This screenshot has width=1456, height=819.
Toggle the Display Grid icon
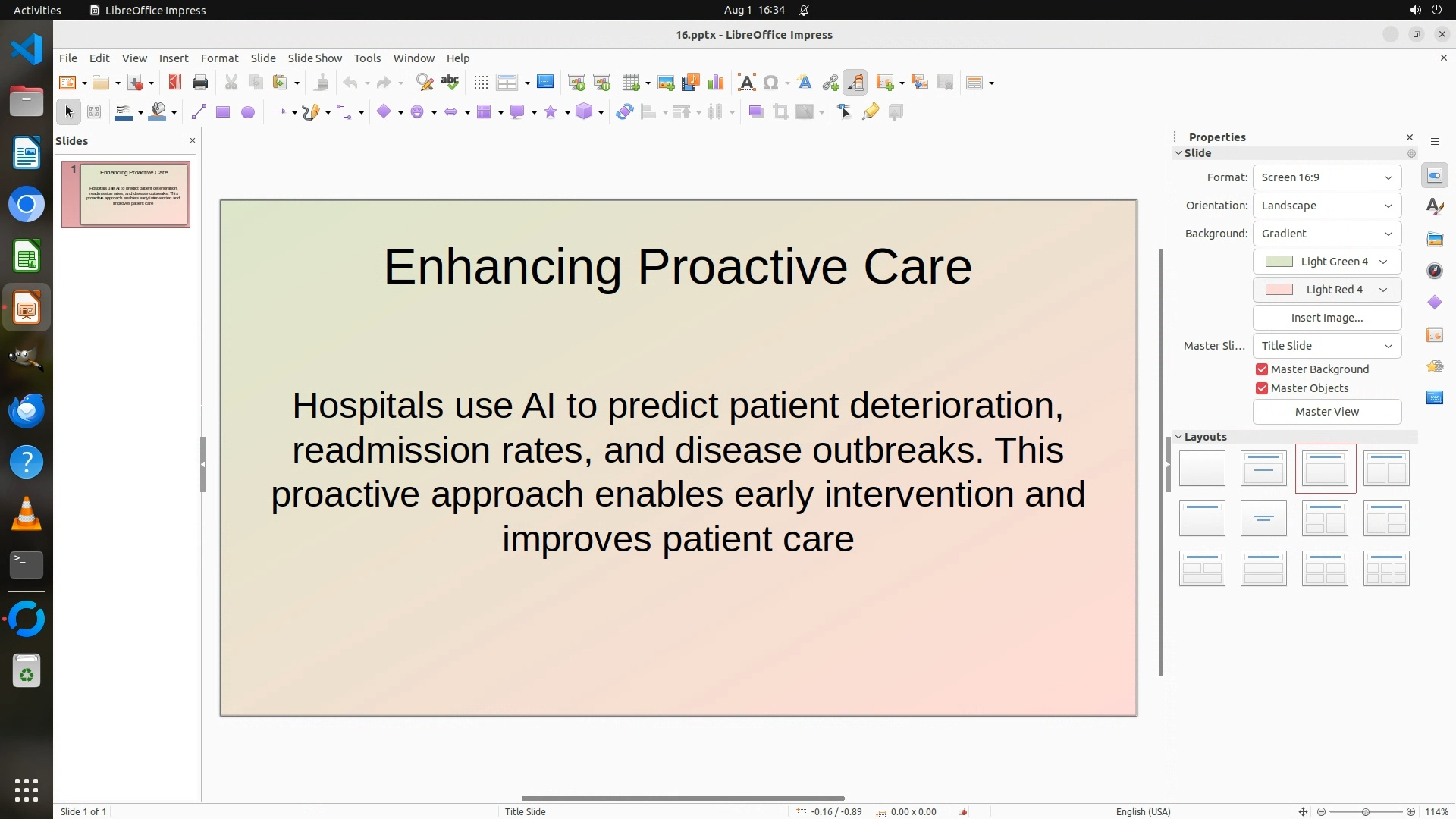(481, 83)
